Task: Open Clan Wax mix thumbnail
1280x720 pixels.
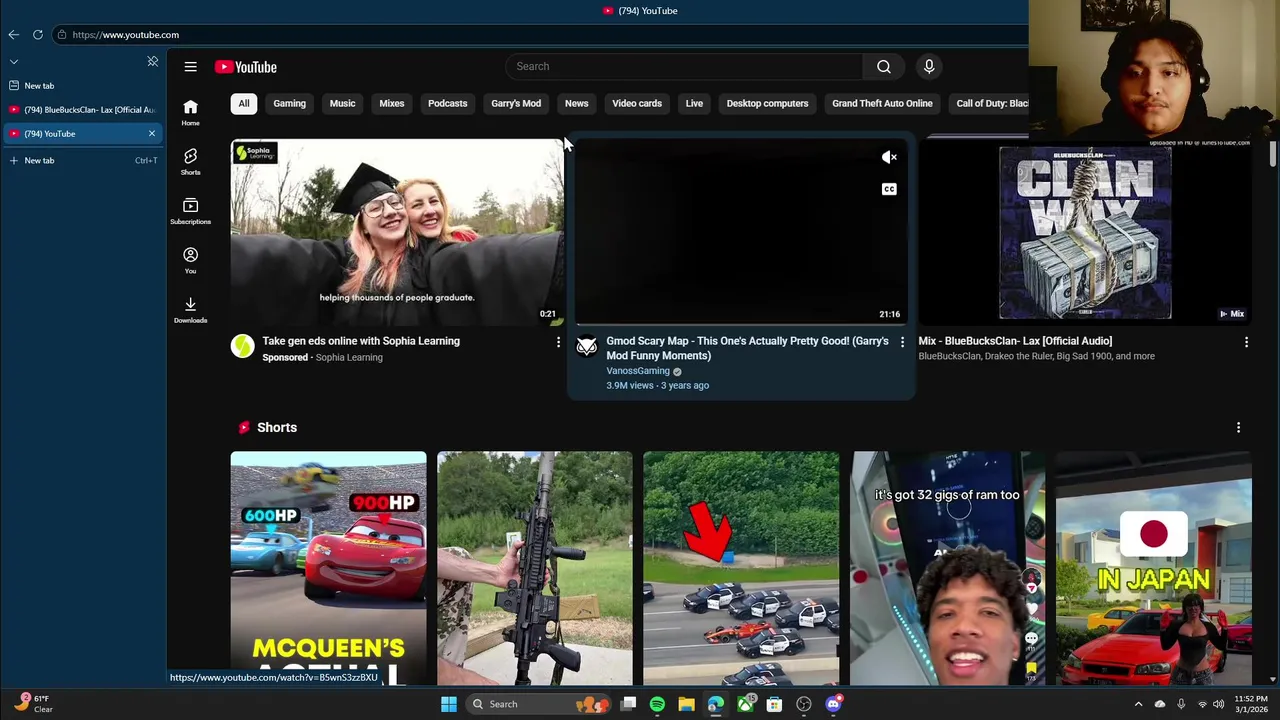Action: 1085,232
